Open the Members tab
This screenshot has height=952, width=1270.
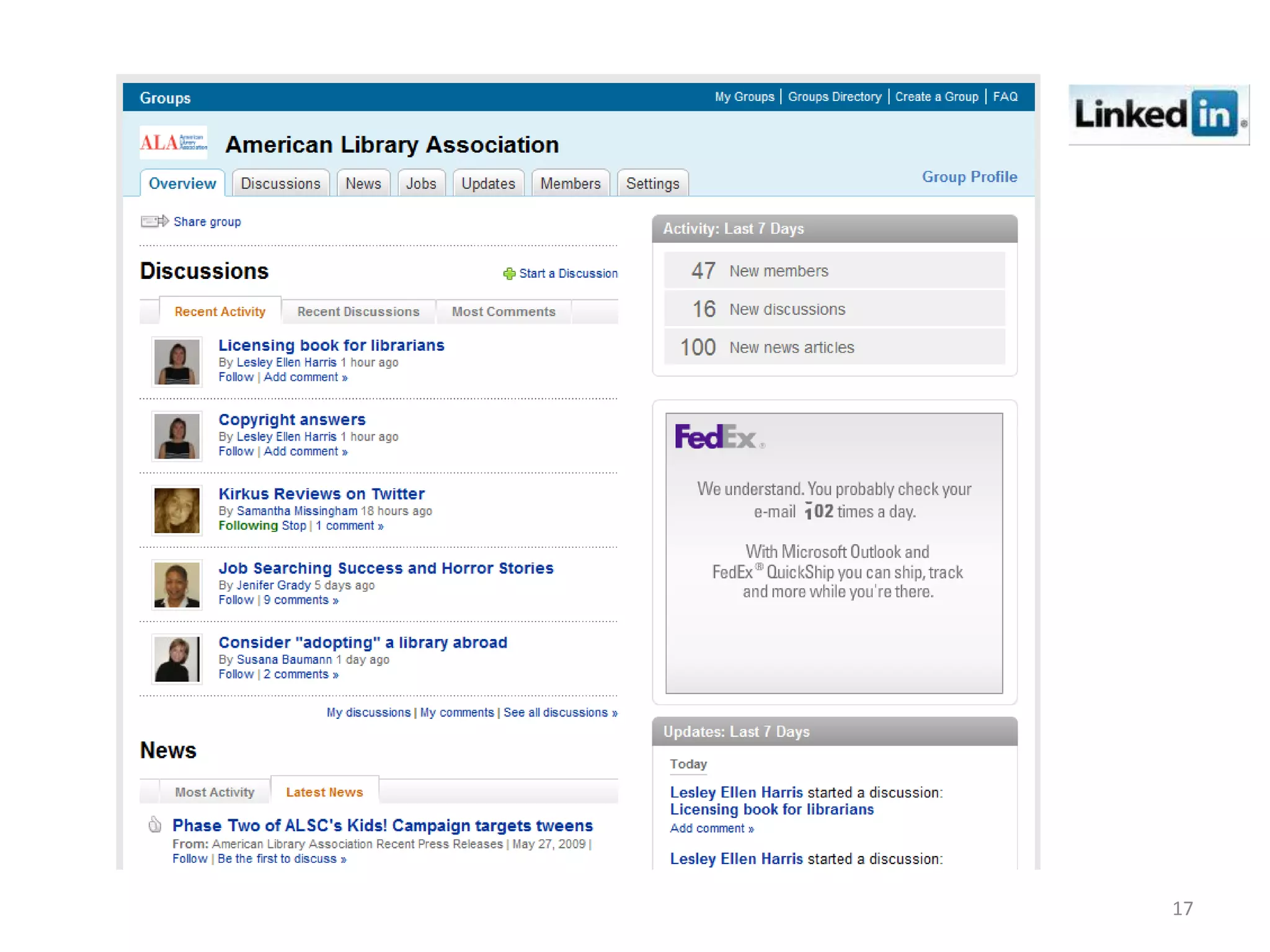pos(571,183)
